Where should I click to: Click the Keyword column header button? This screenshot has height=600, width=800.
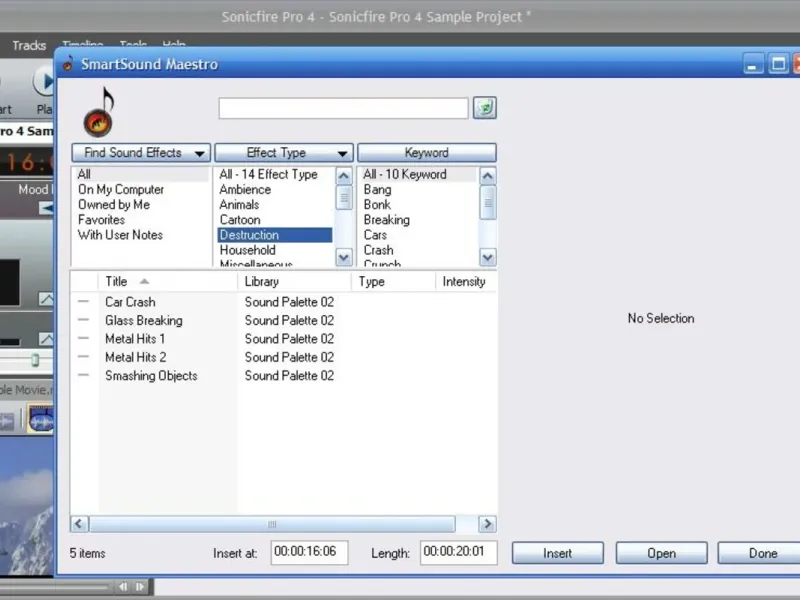coord(427,153)
